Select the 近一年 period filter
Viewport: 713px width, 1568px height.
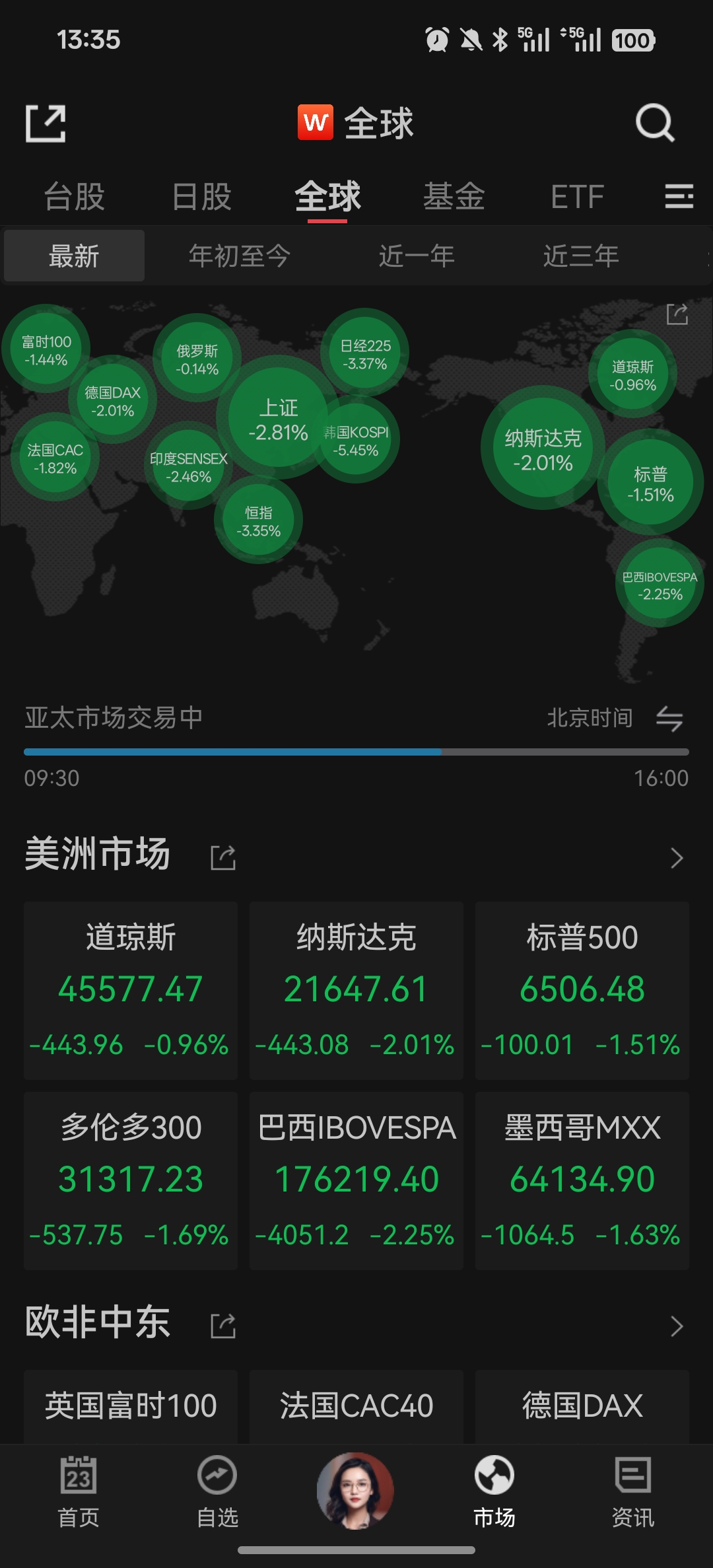[x=417, y=256]
